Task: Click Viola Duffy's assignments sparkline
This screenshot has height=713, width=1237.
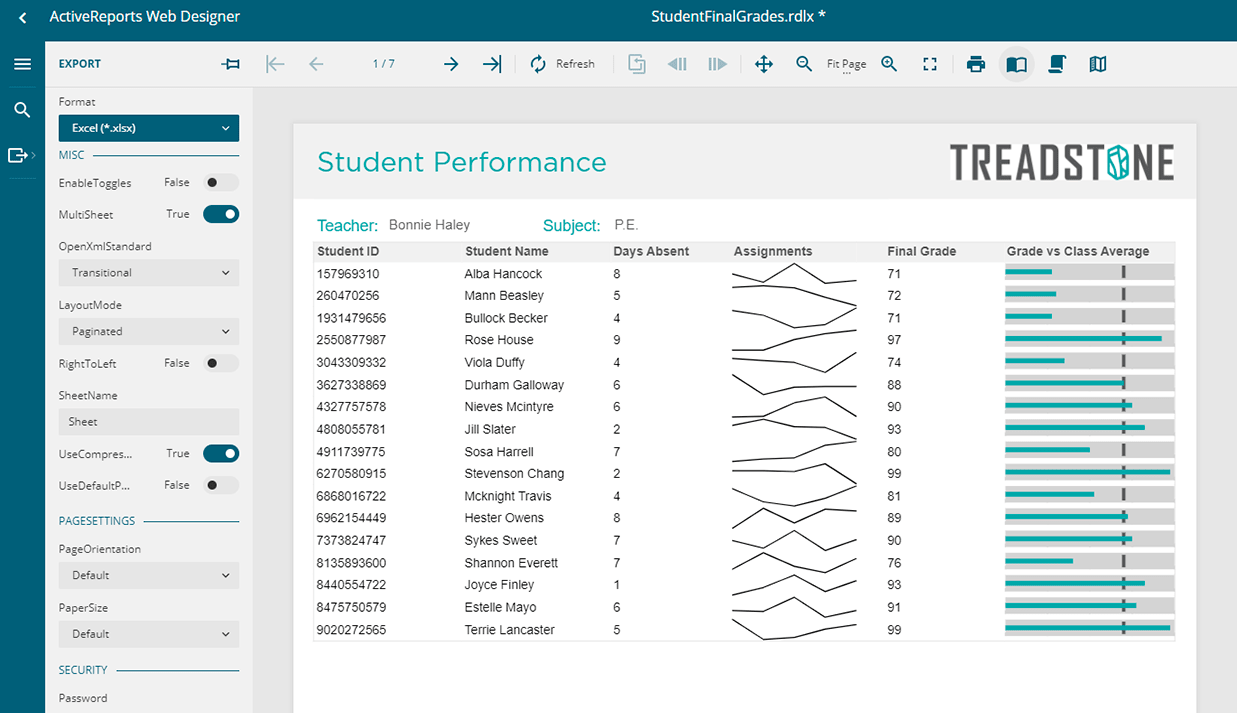Action: (x=794, y=362)
